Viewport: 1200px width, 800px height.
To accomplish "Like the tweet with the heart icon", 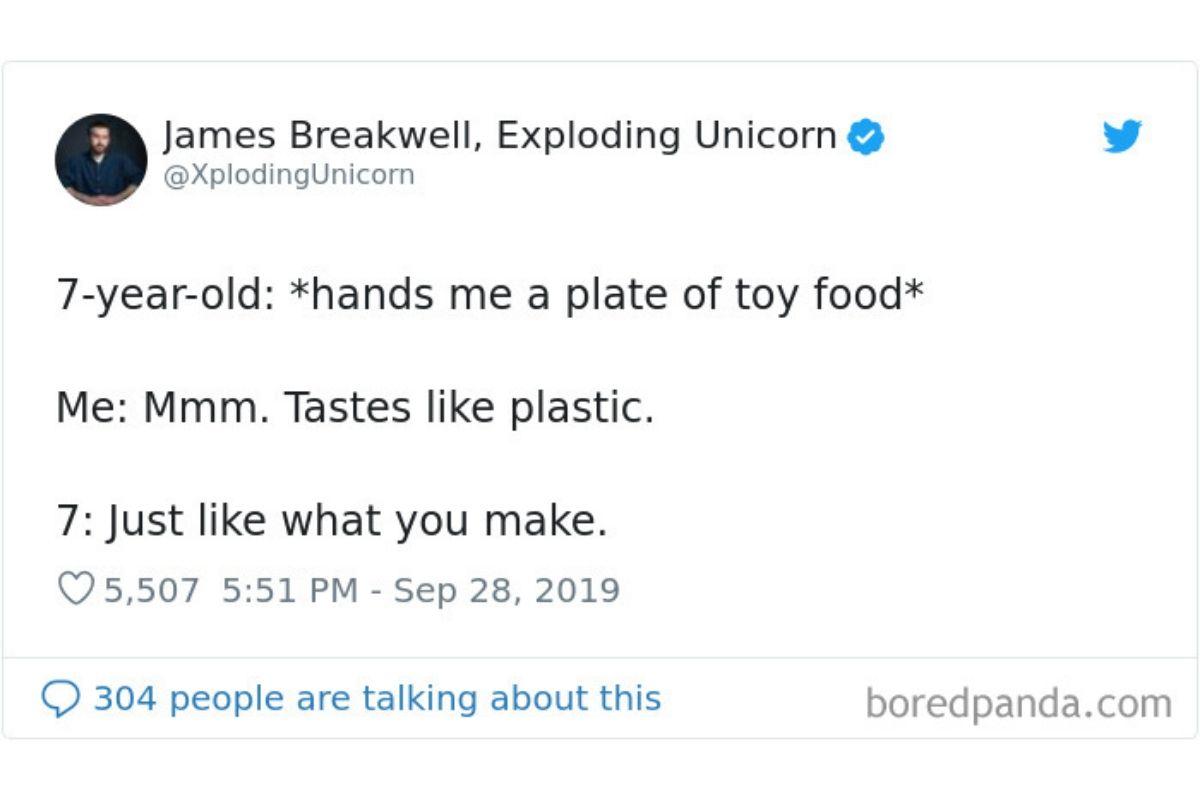I will tap(75, 589).
